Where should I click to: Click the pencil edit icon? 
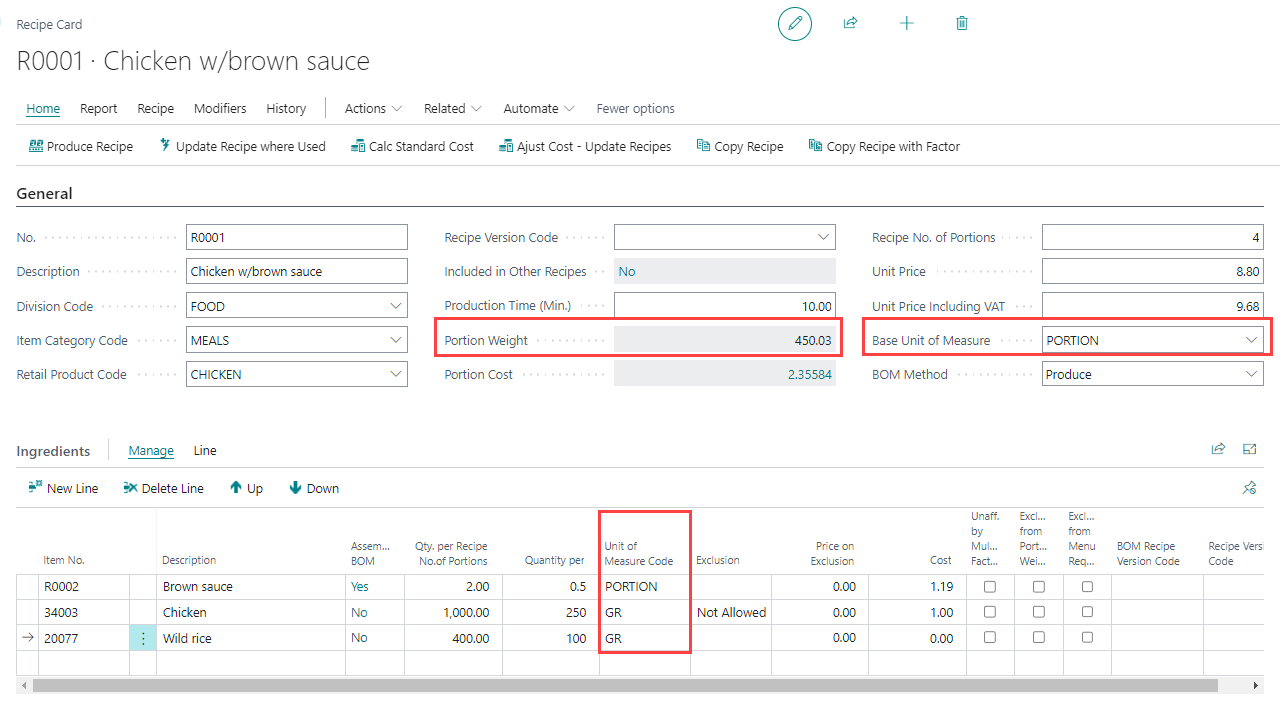click(x=795, y=23)
